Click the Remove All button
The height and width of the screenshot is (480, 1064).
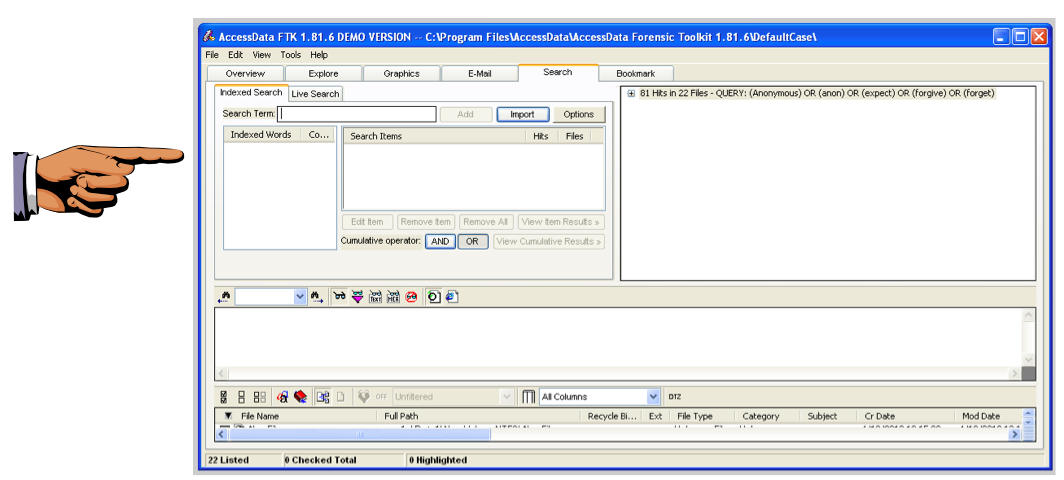486,222
